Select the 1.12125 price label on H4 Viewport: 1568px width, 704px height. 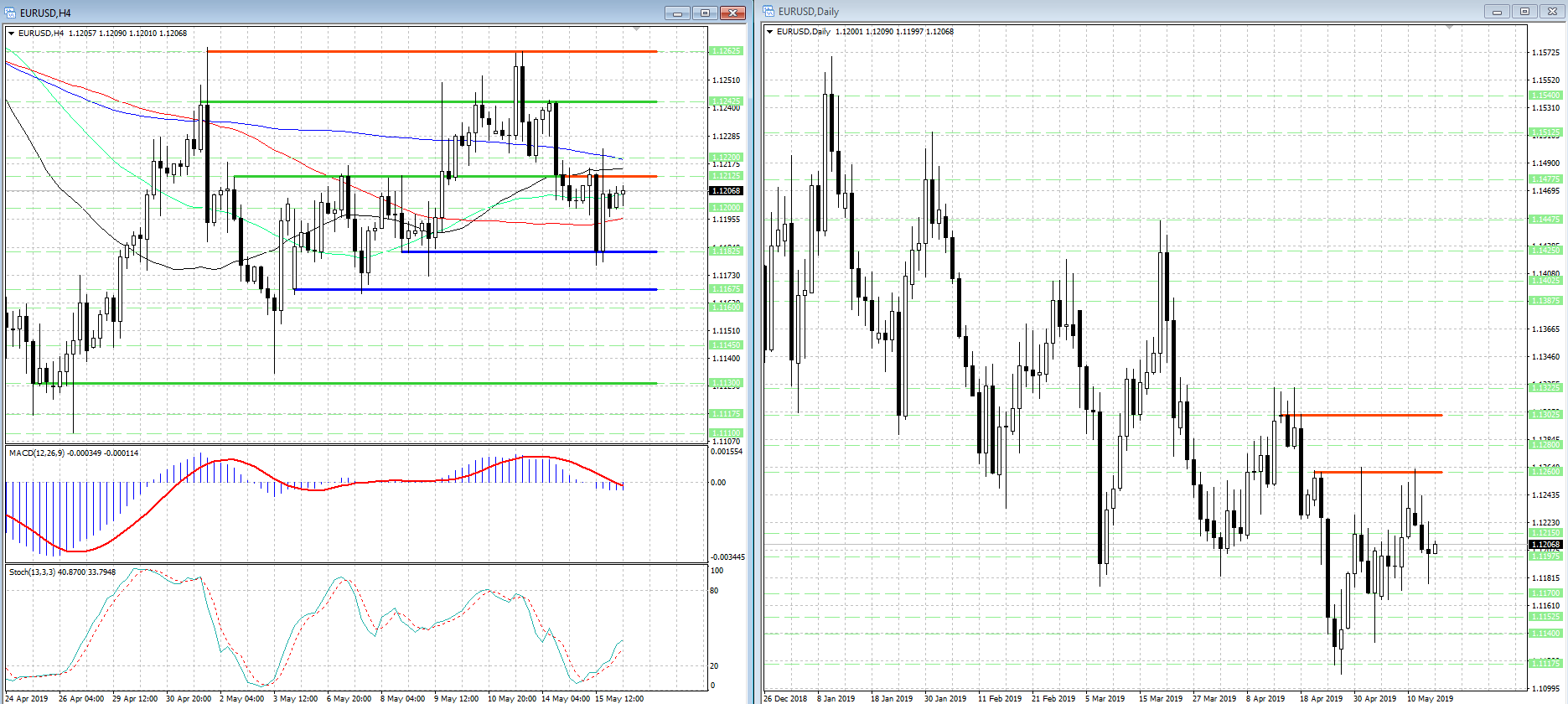(x=726, y=176)
